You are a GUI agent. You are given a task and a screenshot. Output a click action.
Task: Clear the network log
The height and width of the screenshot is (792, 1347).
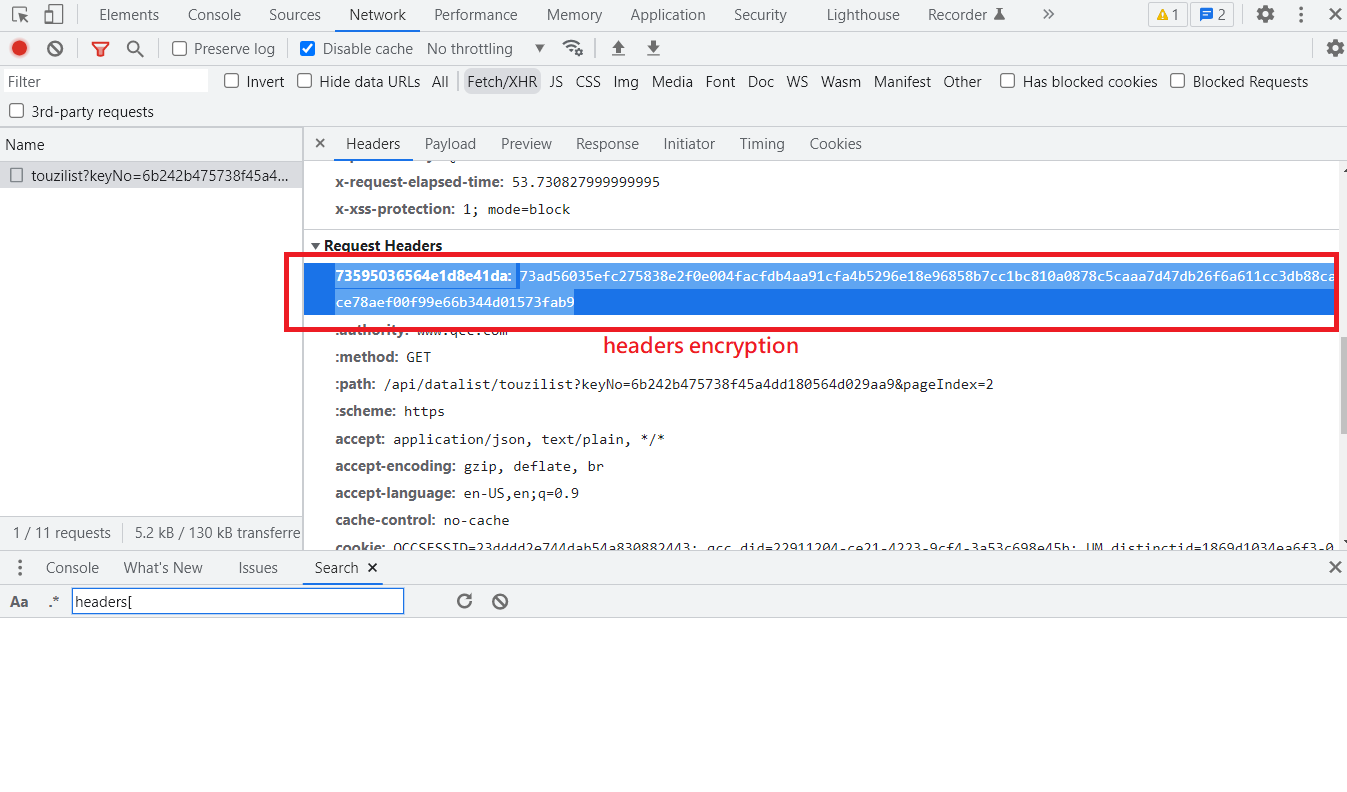(x=54, y=47)
